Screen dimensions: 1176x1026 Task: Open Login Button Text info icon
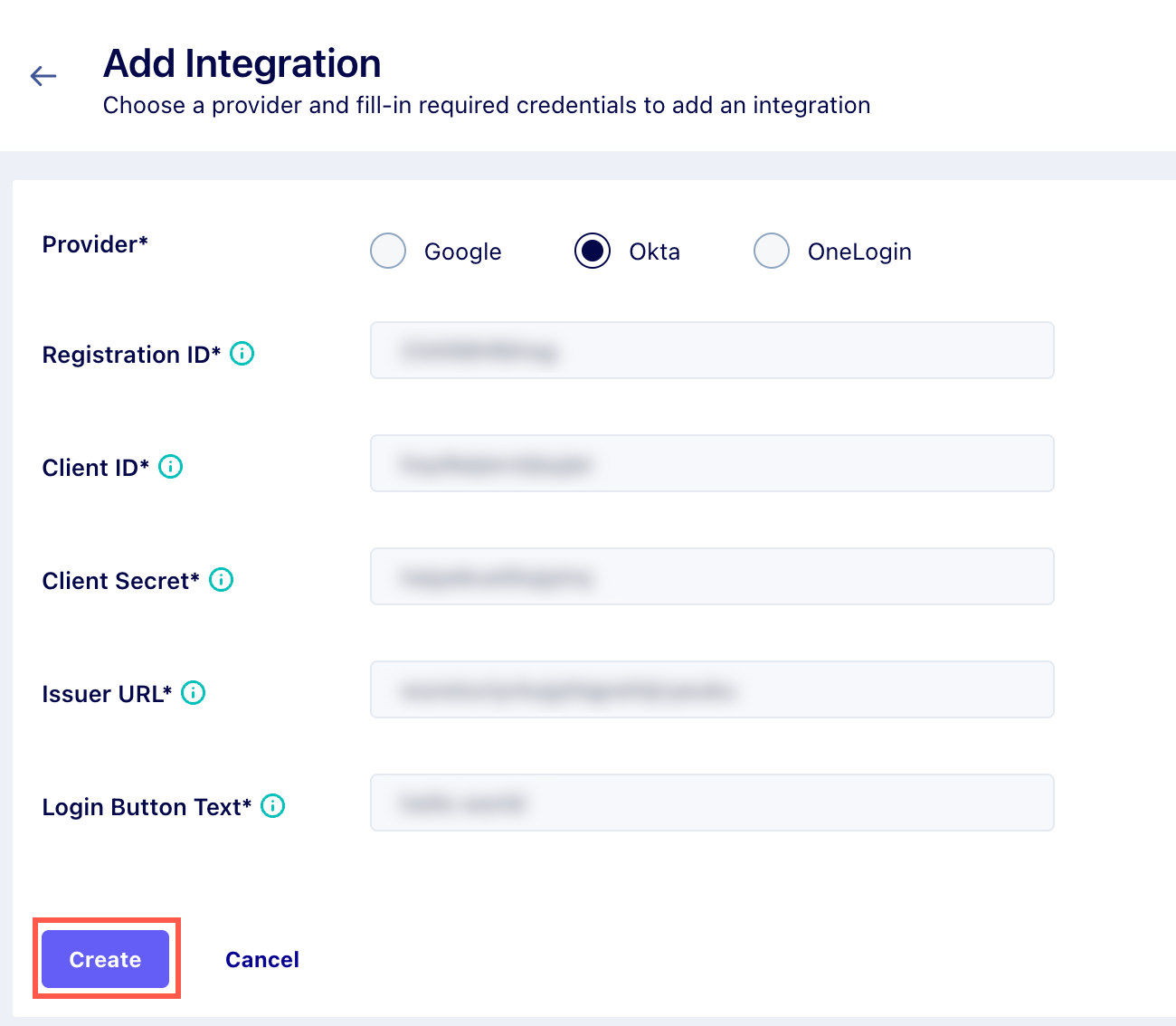pos(273,806)
